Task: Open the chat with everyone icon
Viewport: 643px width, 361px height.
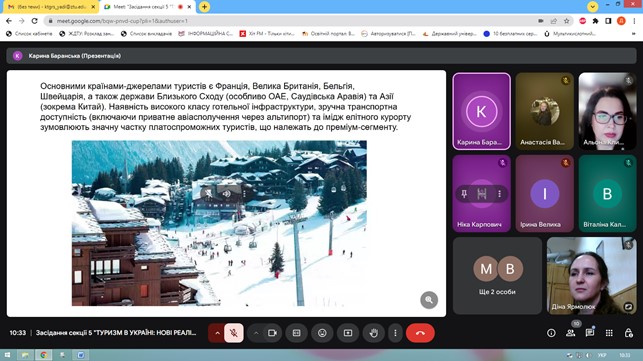Action: click(x=590, y=333)
